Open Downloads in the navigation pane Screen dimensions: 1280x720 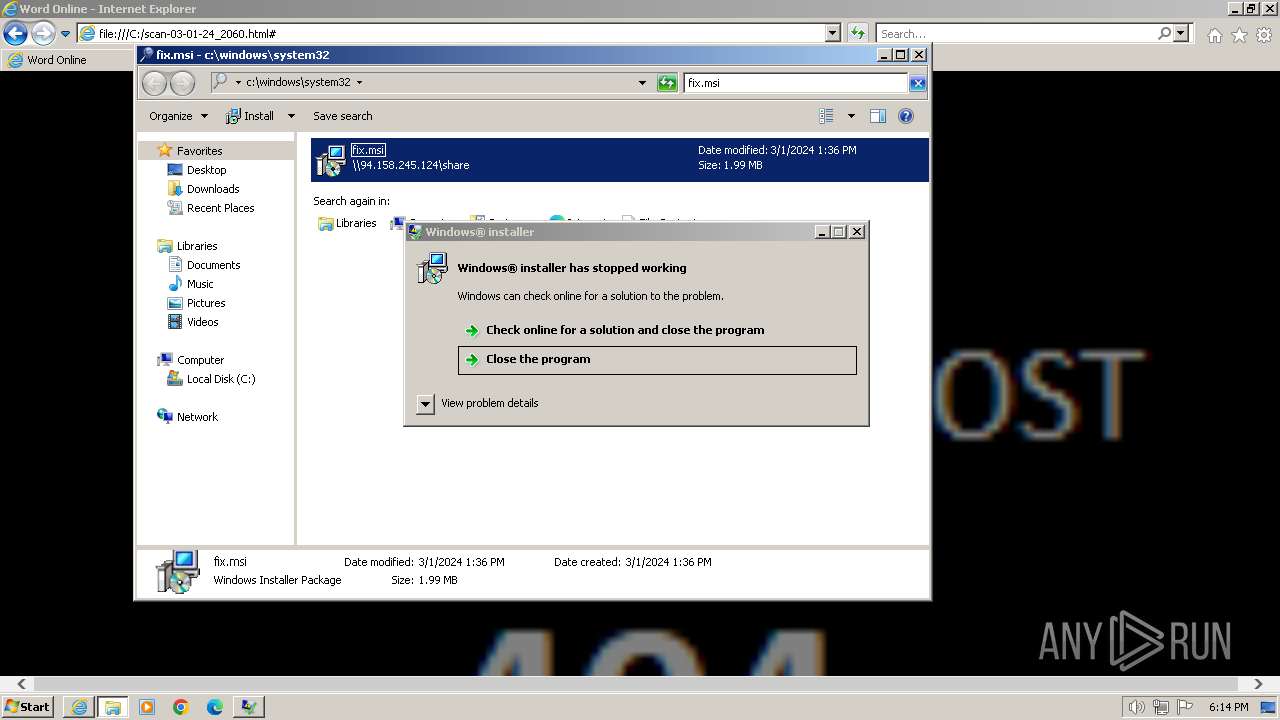(212, 189)
